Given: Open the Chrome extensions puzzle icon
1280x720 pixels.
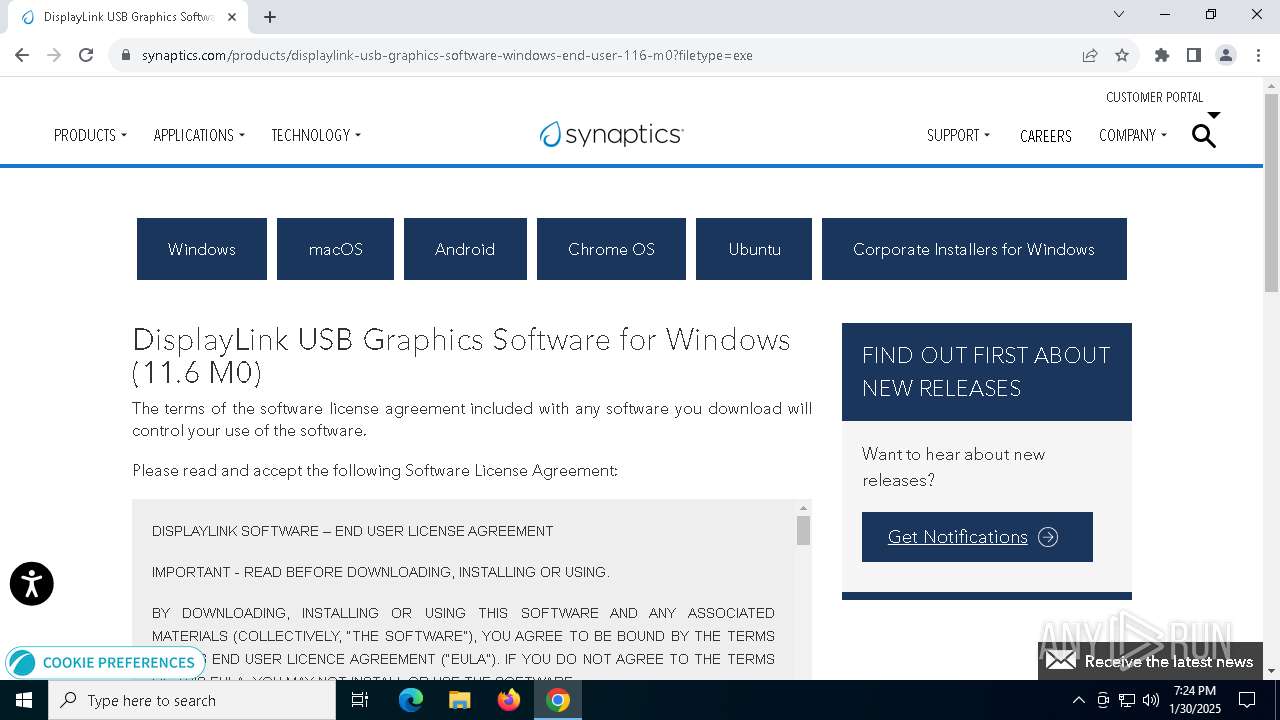Looking at the screenshot, I should pyautogui.click(x=1162, y=55).
